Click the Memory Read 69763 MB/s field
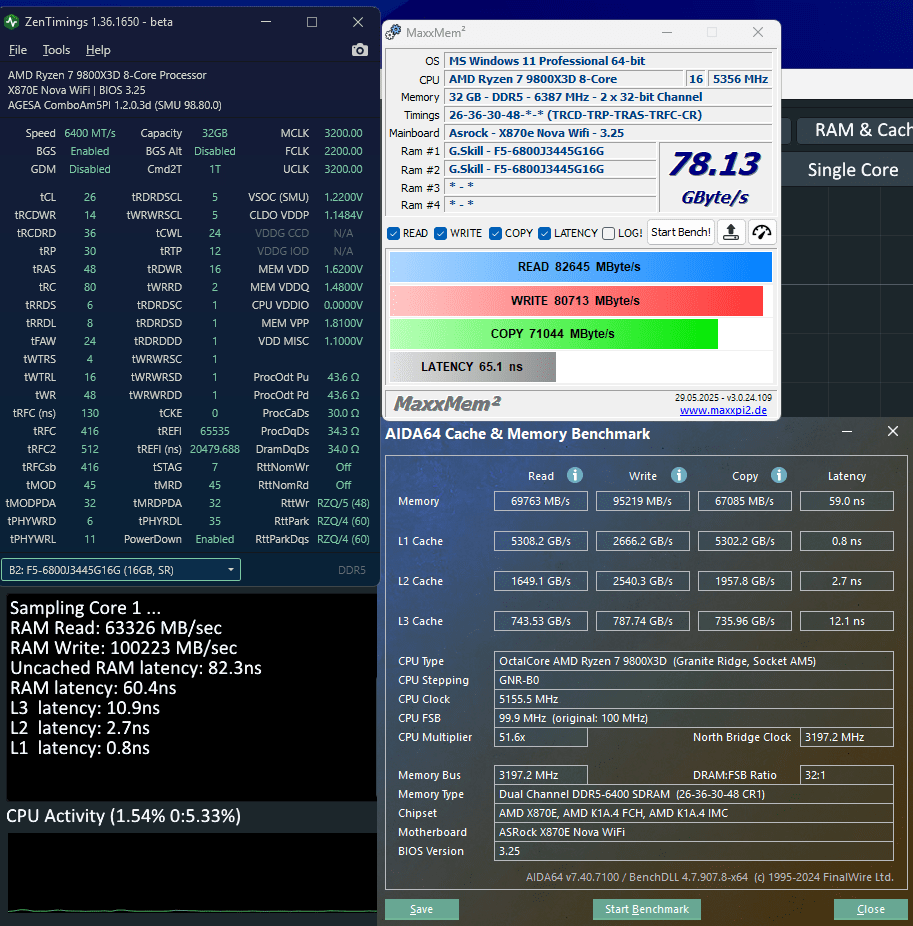 (x=540, y=501)
